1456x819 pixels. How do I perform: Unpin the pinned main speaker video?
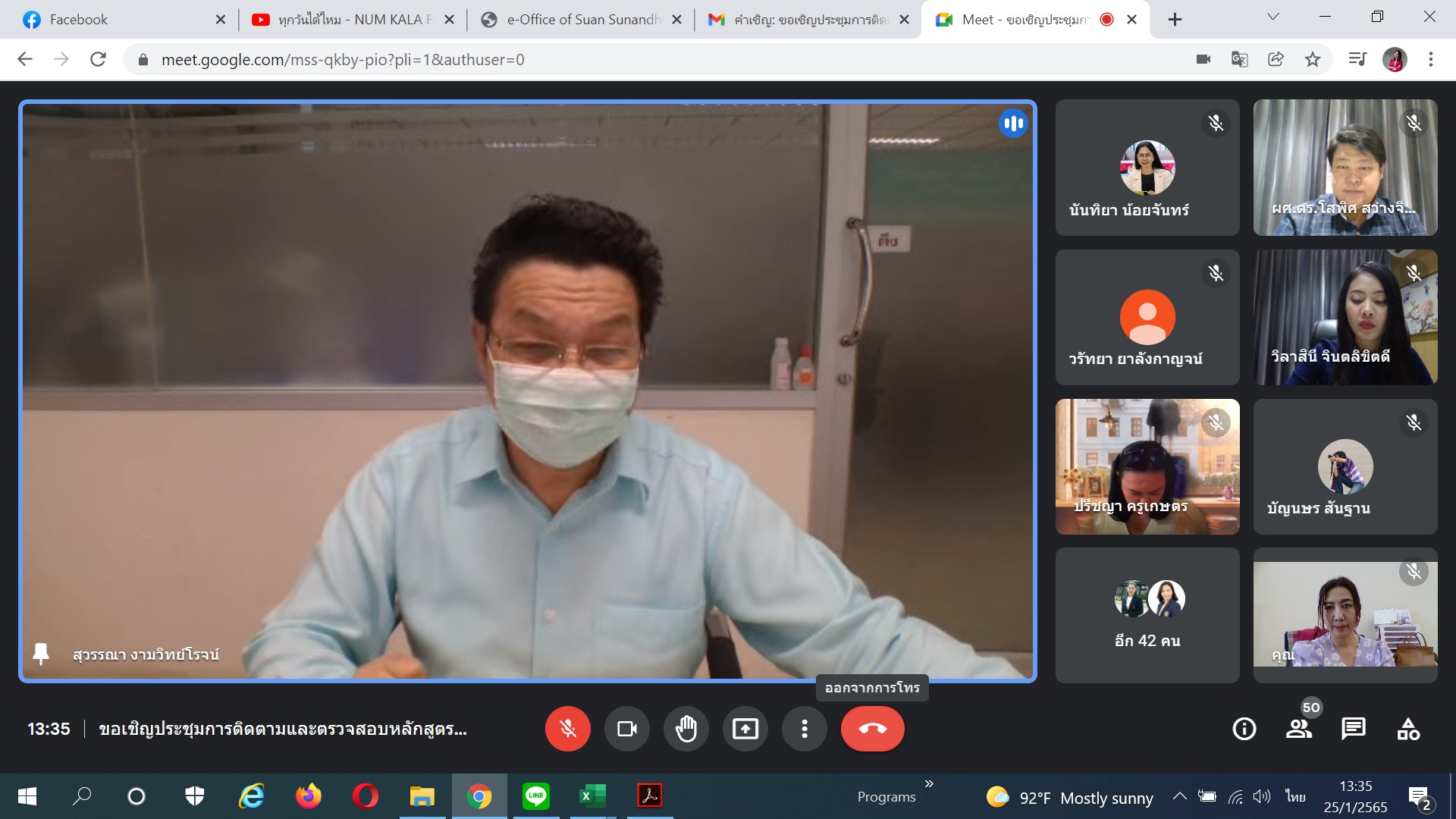click(x=41, y=654)
